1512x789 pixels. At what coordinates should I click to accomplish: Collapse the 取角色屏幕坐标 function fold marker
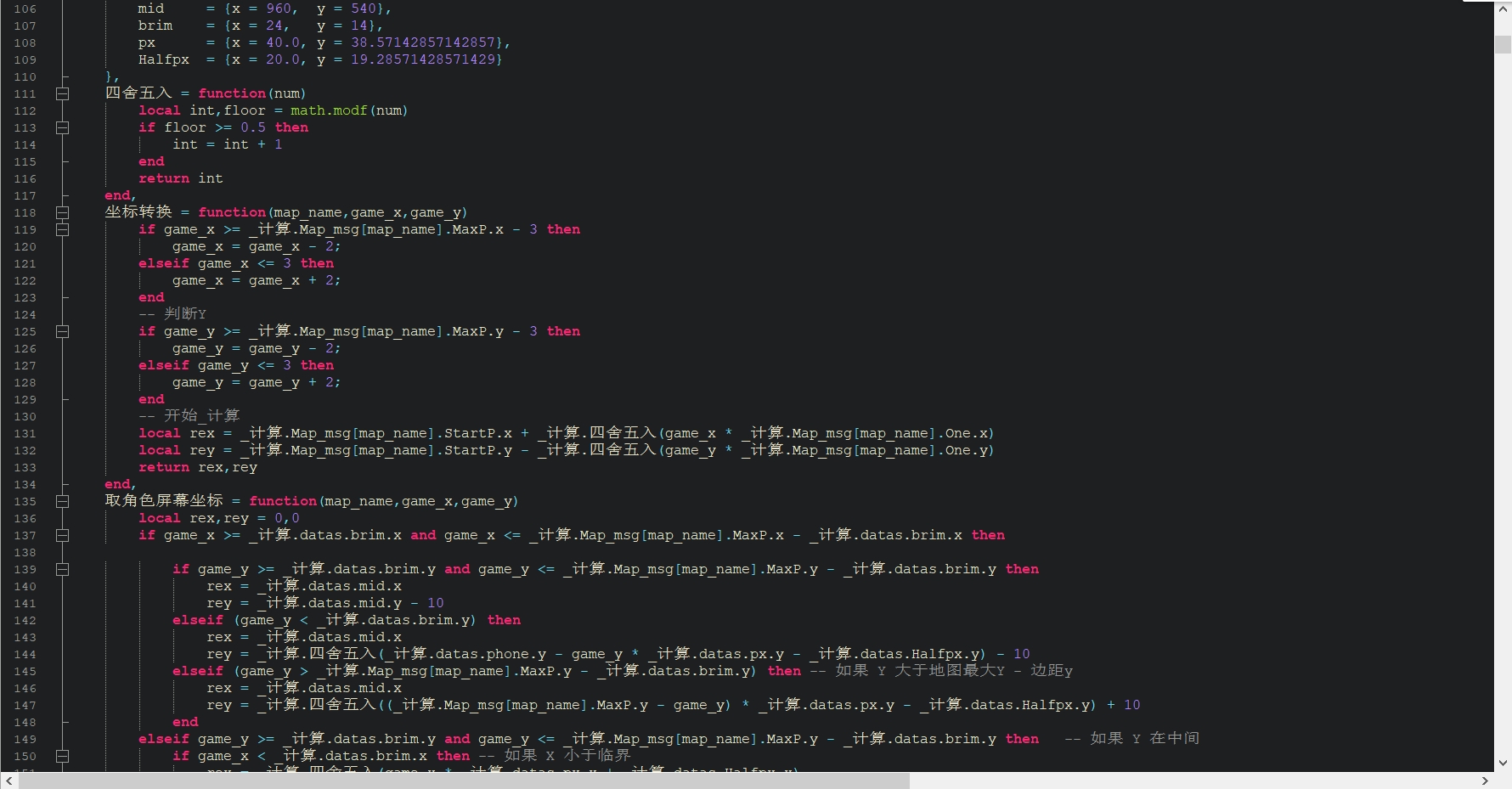pyautogui.click(x=62, y=501)
